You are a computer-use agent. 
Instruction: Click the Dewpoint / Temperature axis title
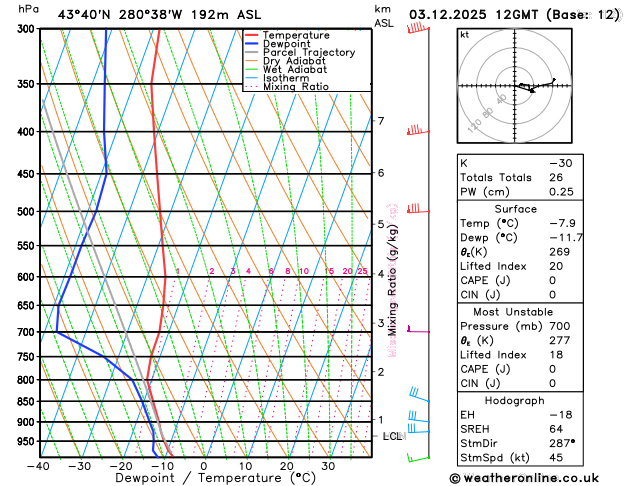point(215,478)
